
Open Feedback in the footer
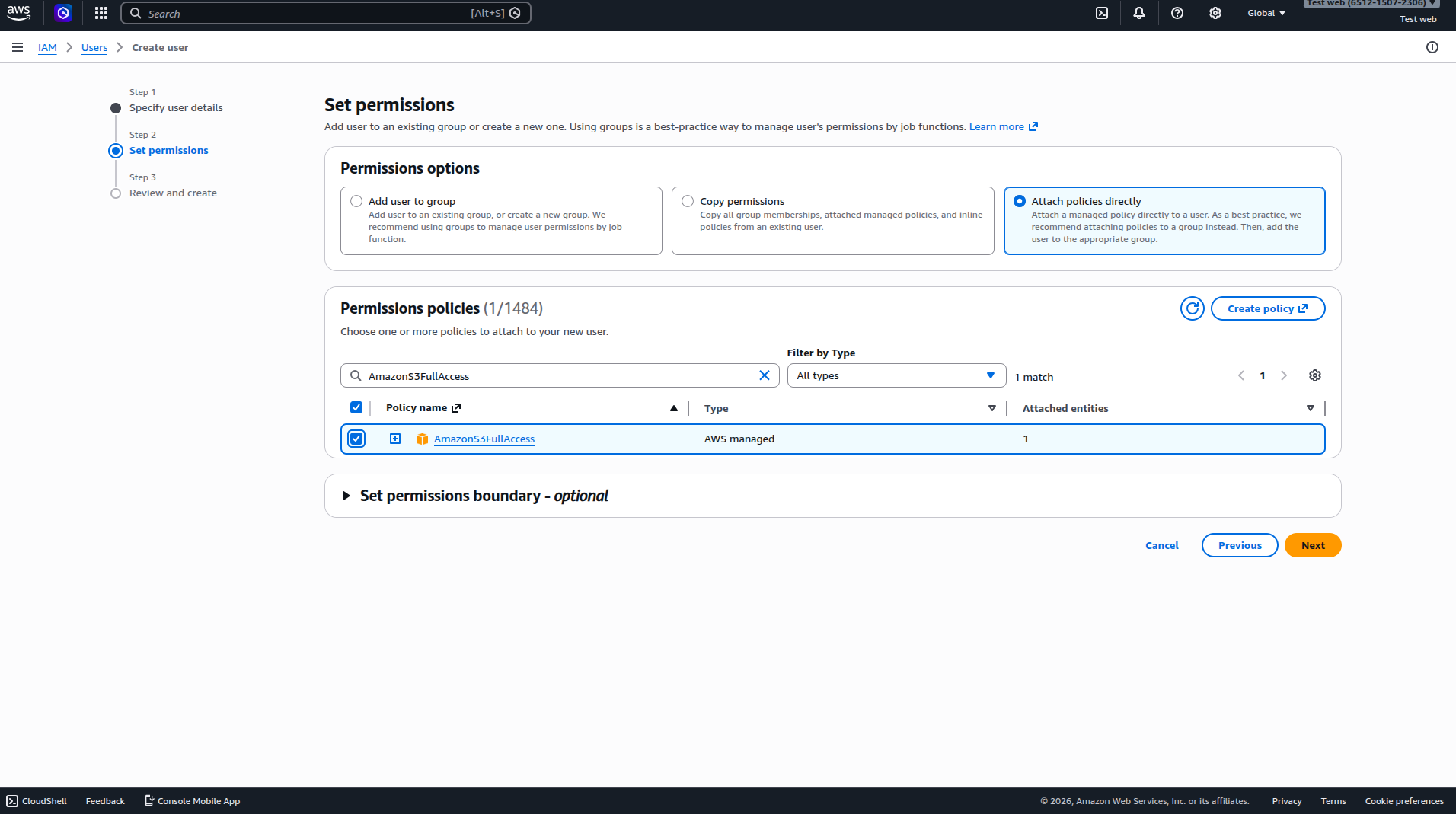[105, 801]
